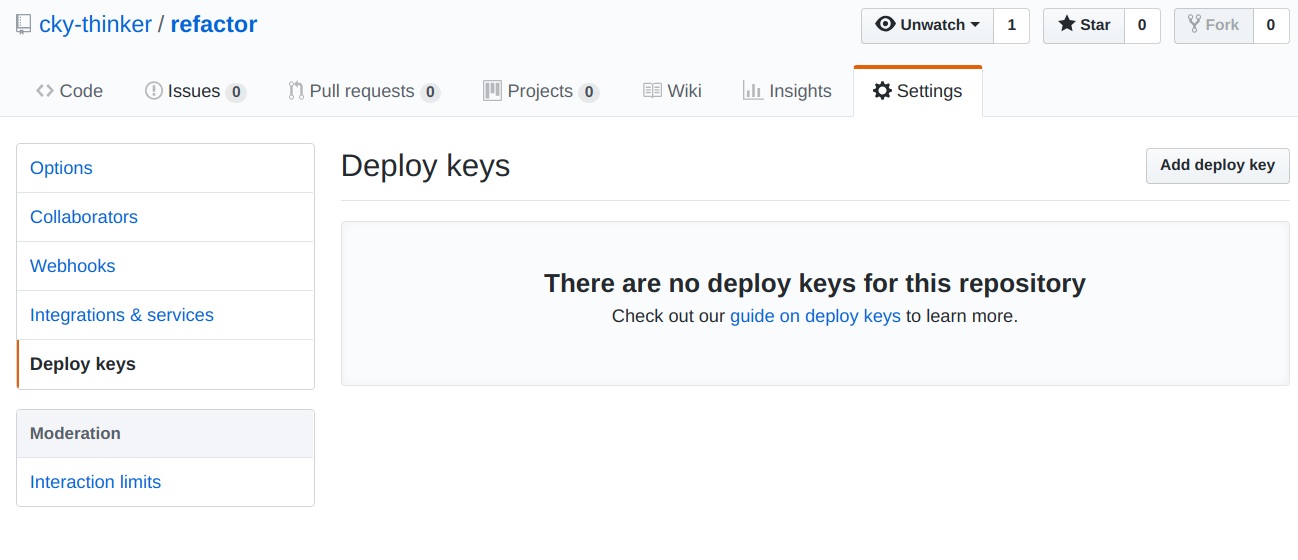Click the Projects board icon
Image resolution: width=1298 pixels, height=560 pixels.
[492, 91]
